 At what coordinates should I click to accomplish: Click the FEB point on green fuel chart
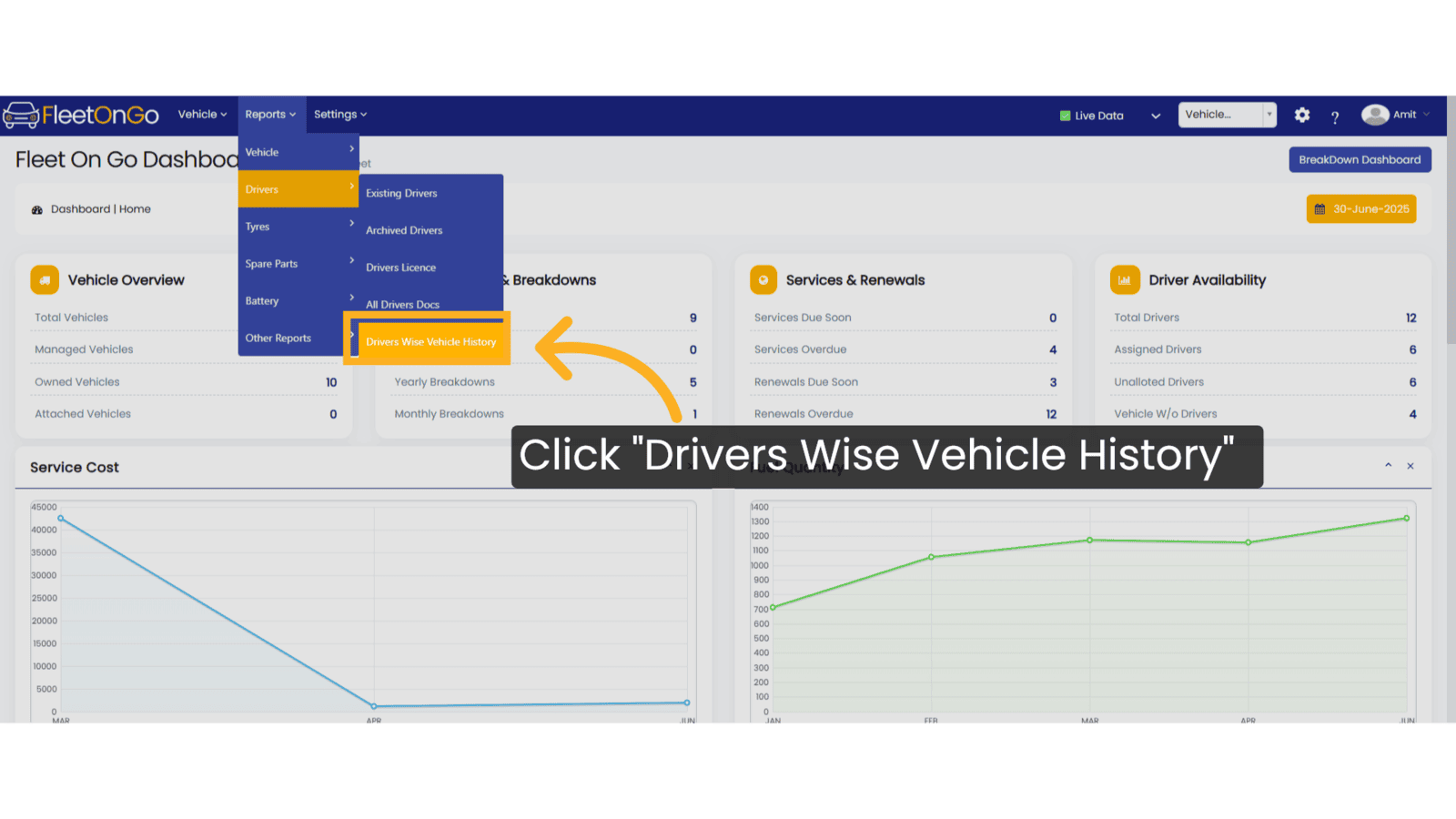click(x=932, y=557)
